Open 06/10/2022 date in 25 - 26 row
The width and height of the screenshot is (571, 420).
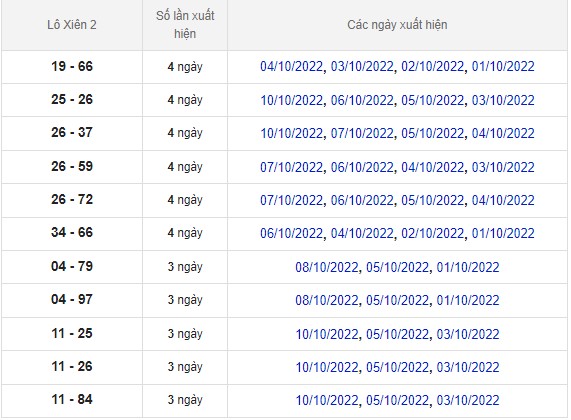click(362, 100)
